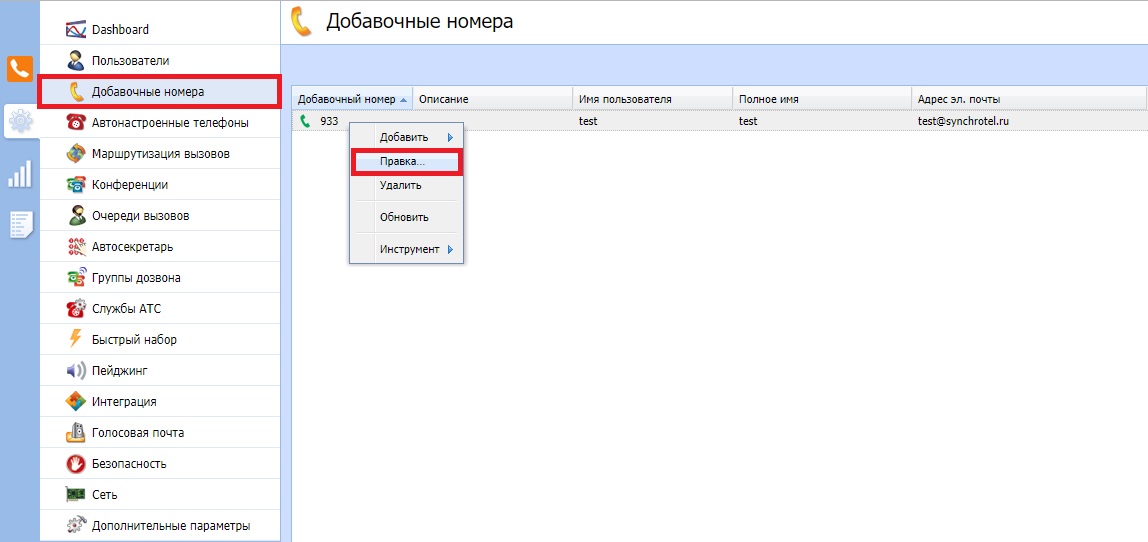Image resolution: width=1148 pixels, height=542 pixels.
Task: Open Дополнительные параметры section
Action: click(x=160, y=525)
